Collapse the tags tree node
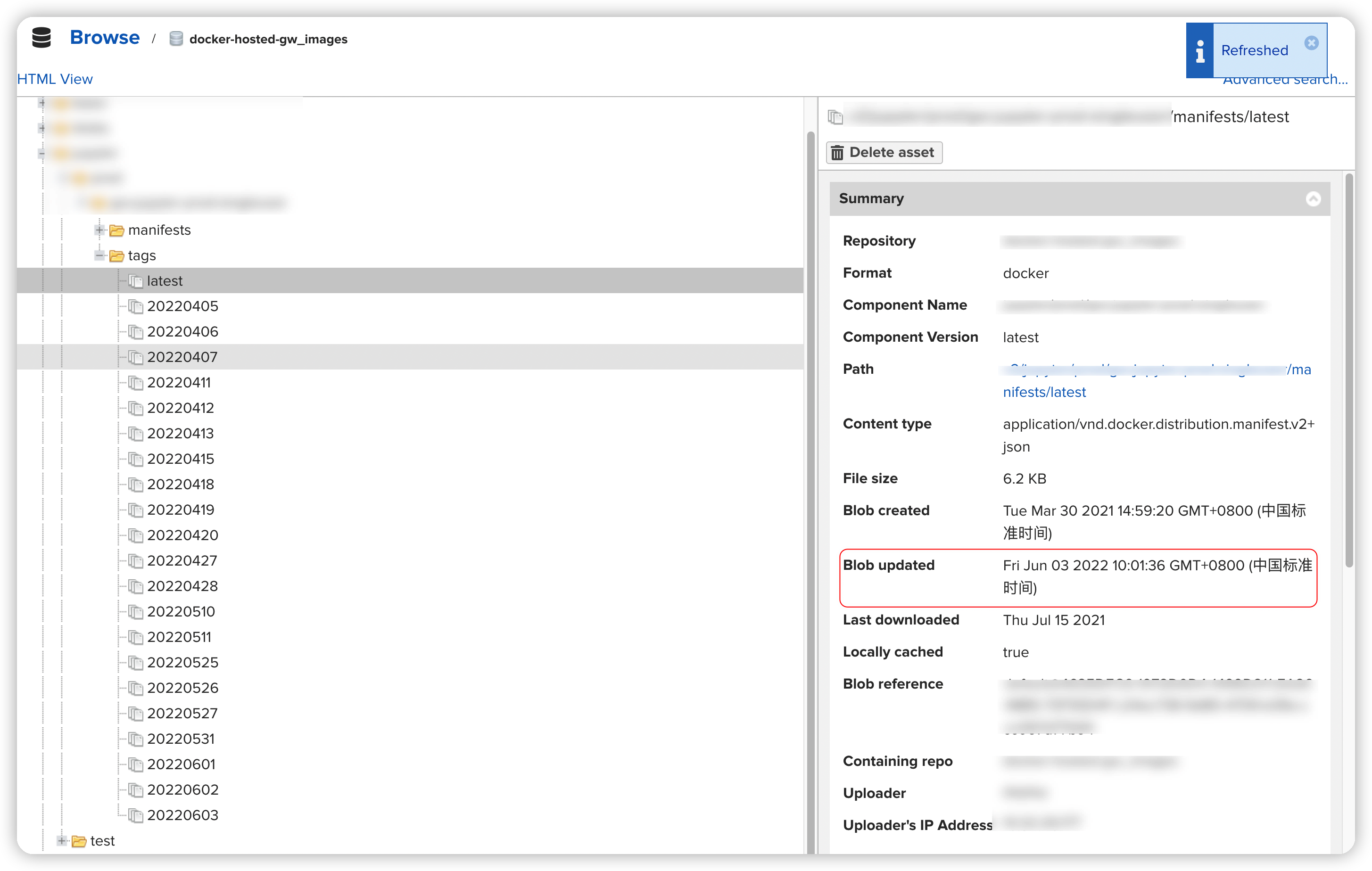The image size is (1372, 871). point(99,256)
